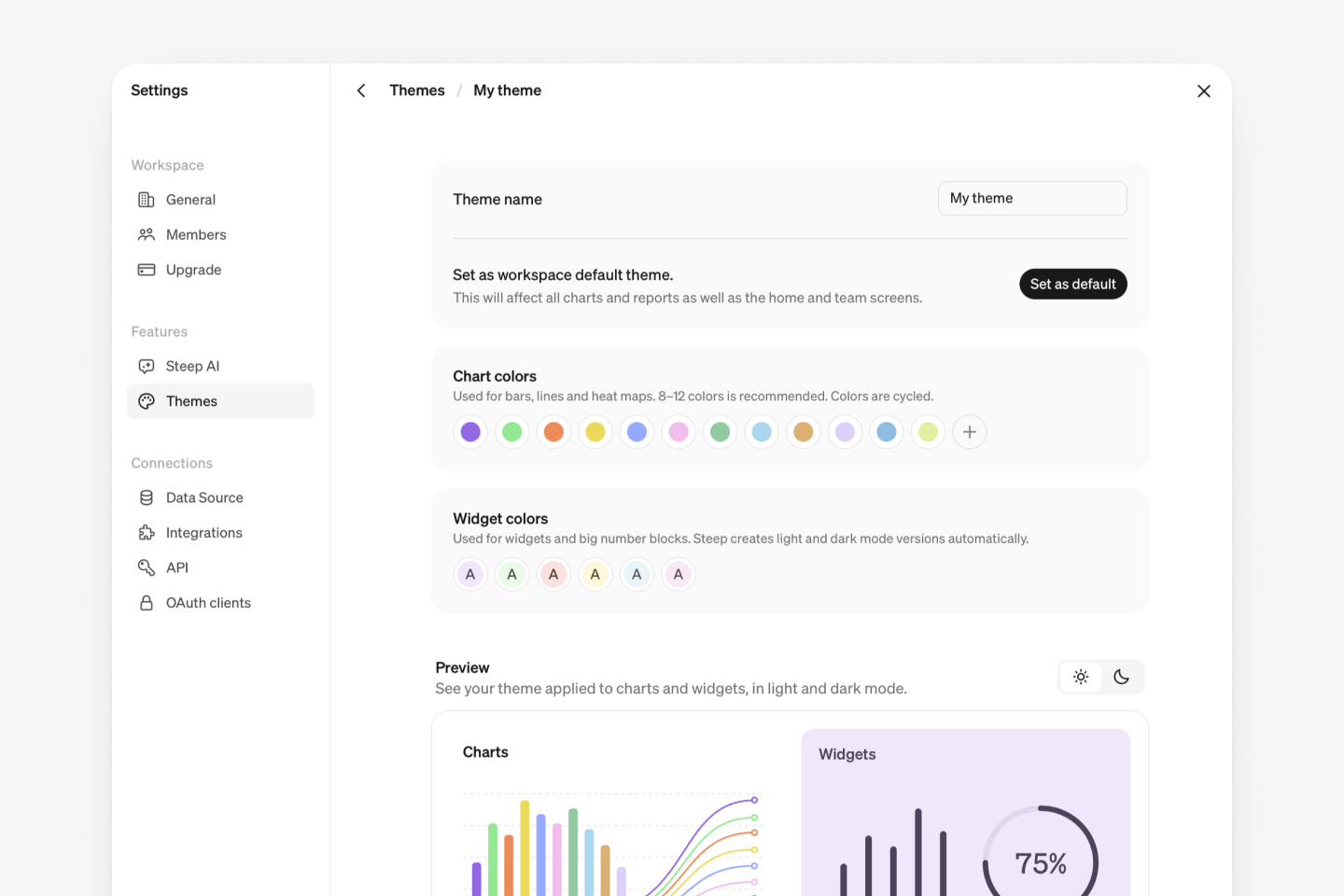Click the Connections section label
The height and width of the screenshot is (896, 1344).
tap(172, 463)
